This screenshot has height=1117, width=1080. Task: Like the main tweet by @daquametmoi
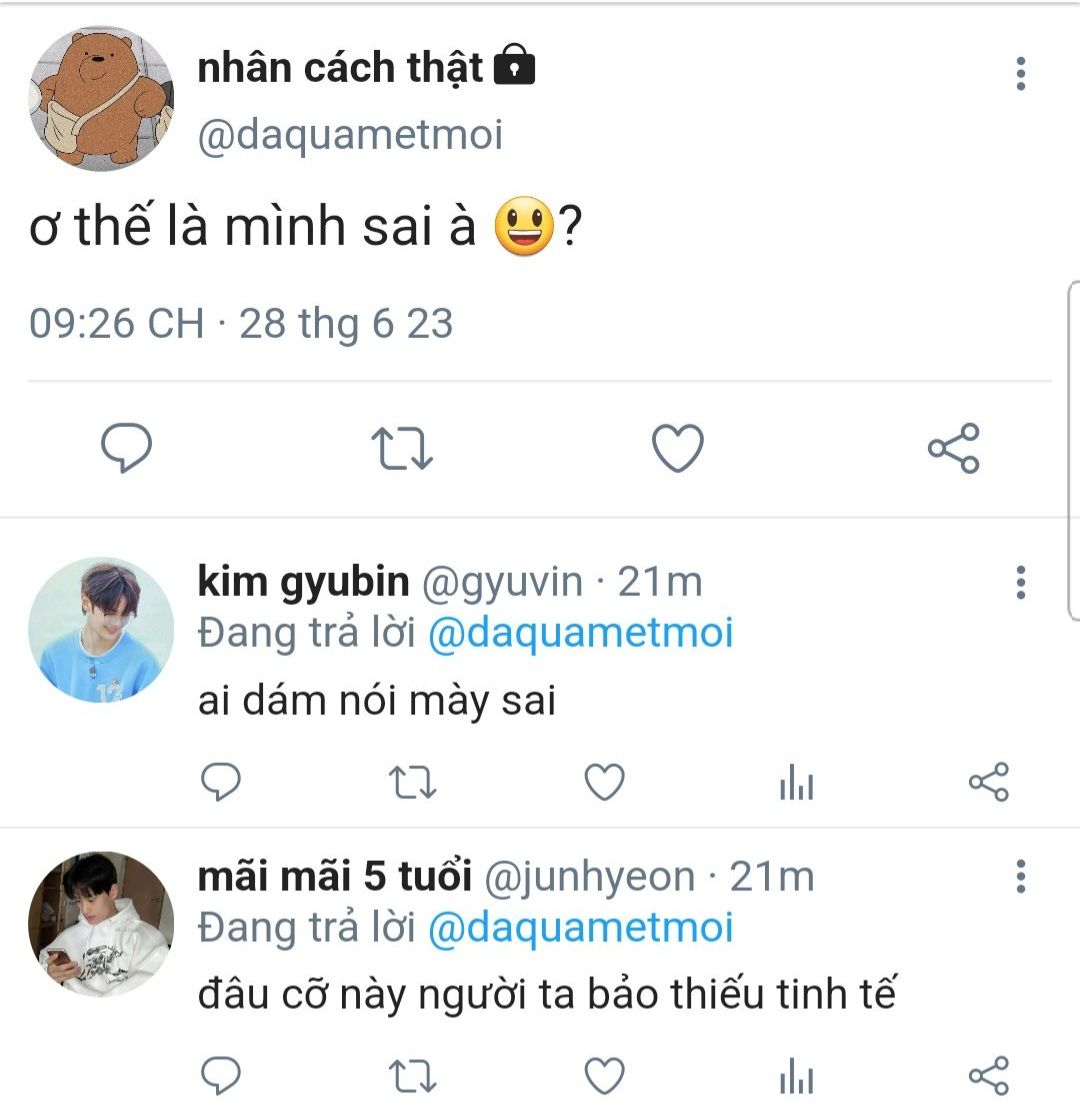pyautogui.click(x=678, y=448)
